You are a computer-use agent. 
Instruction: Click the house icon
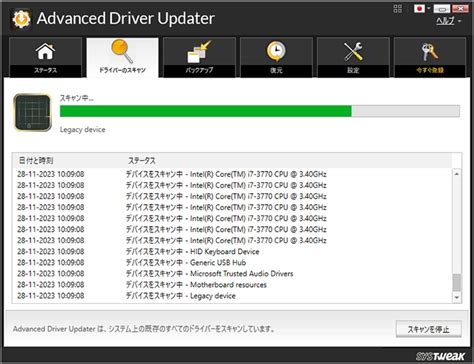pos(45,51)
